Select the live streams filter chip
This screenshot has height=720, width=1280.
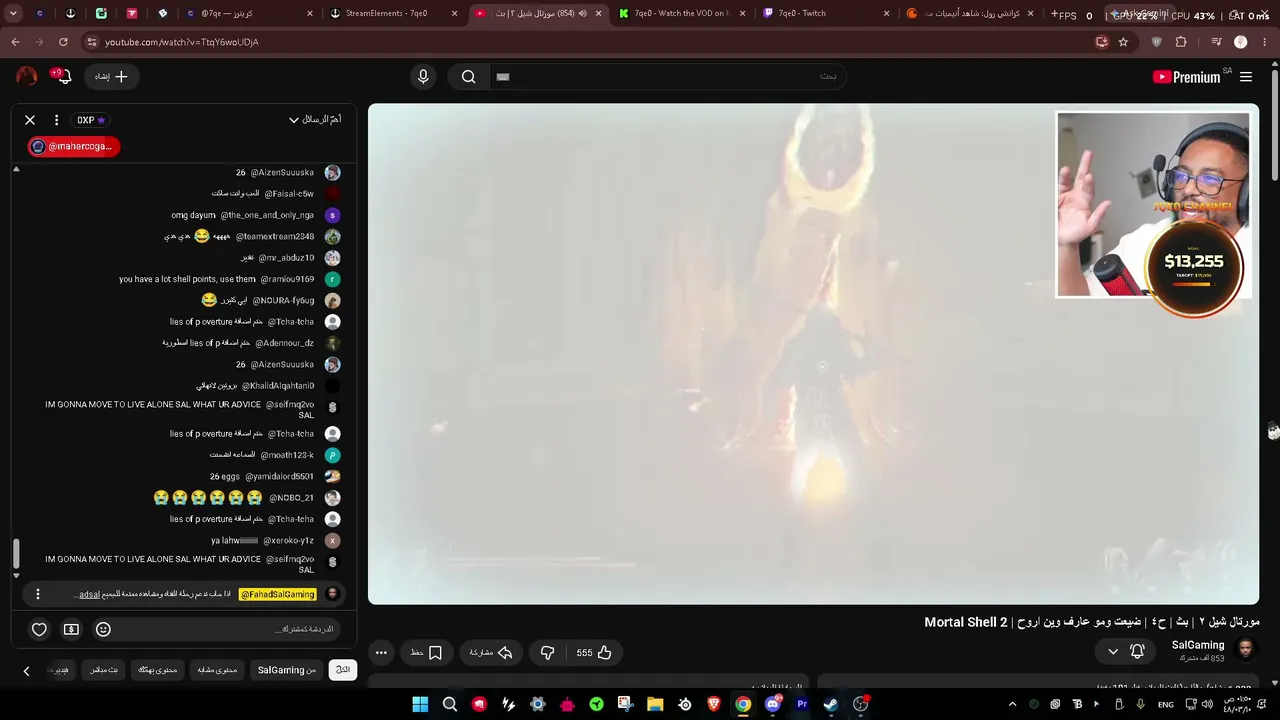tap(104, 670)
